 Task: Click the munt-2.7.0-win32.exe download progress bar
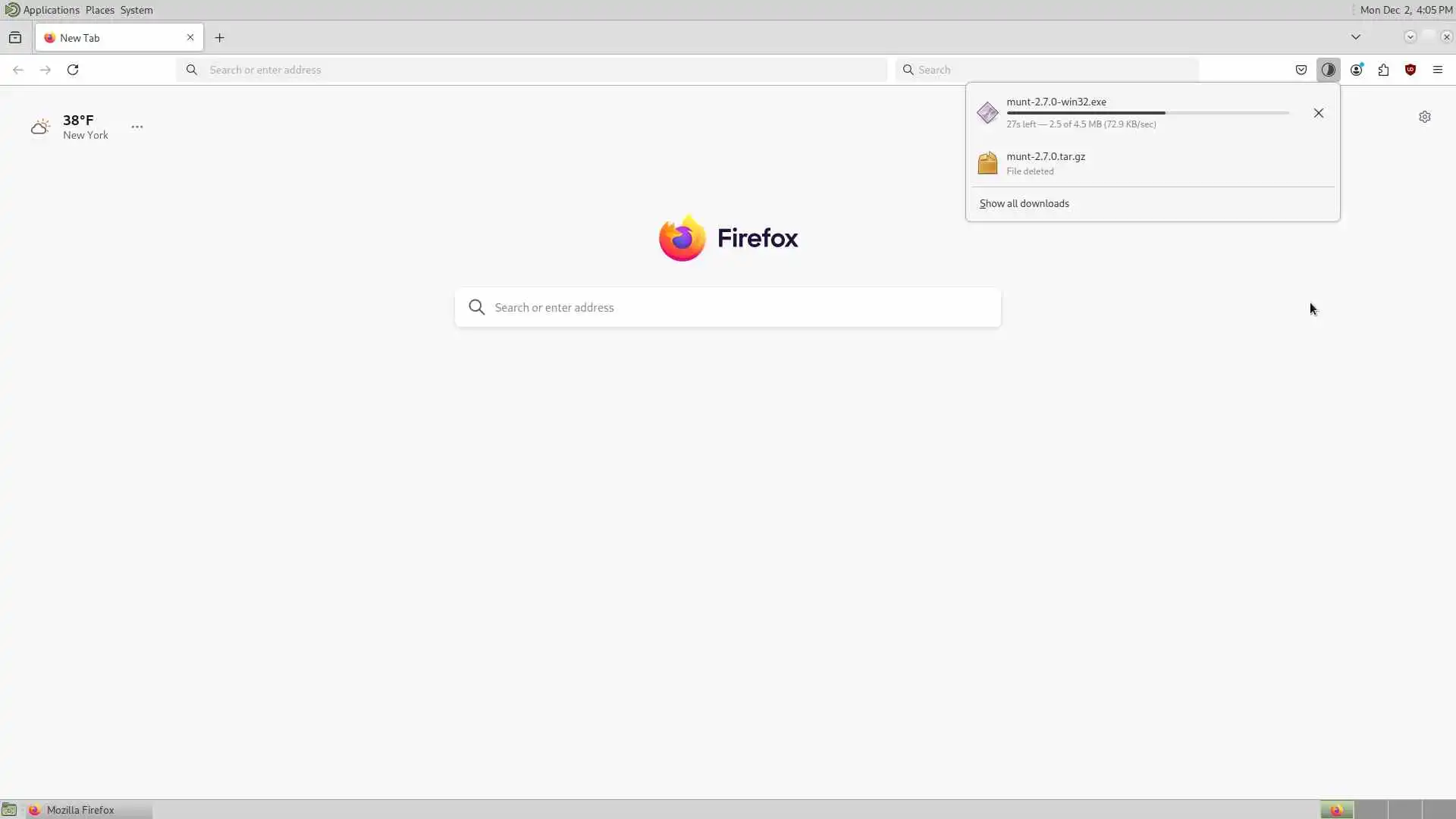[x=1147, y=113]
